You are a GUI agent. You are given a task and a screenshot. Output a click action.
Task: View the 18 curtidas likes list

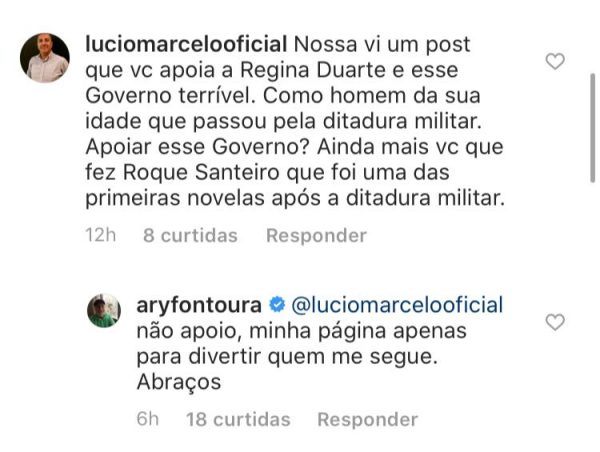238,419
